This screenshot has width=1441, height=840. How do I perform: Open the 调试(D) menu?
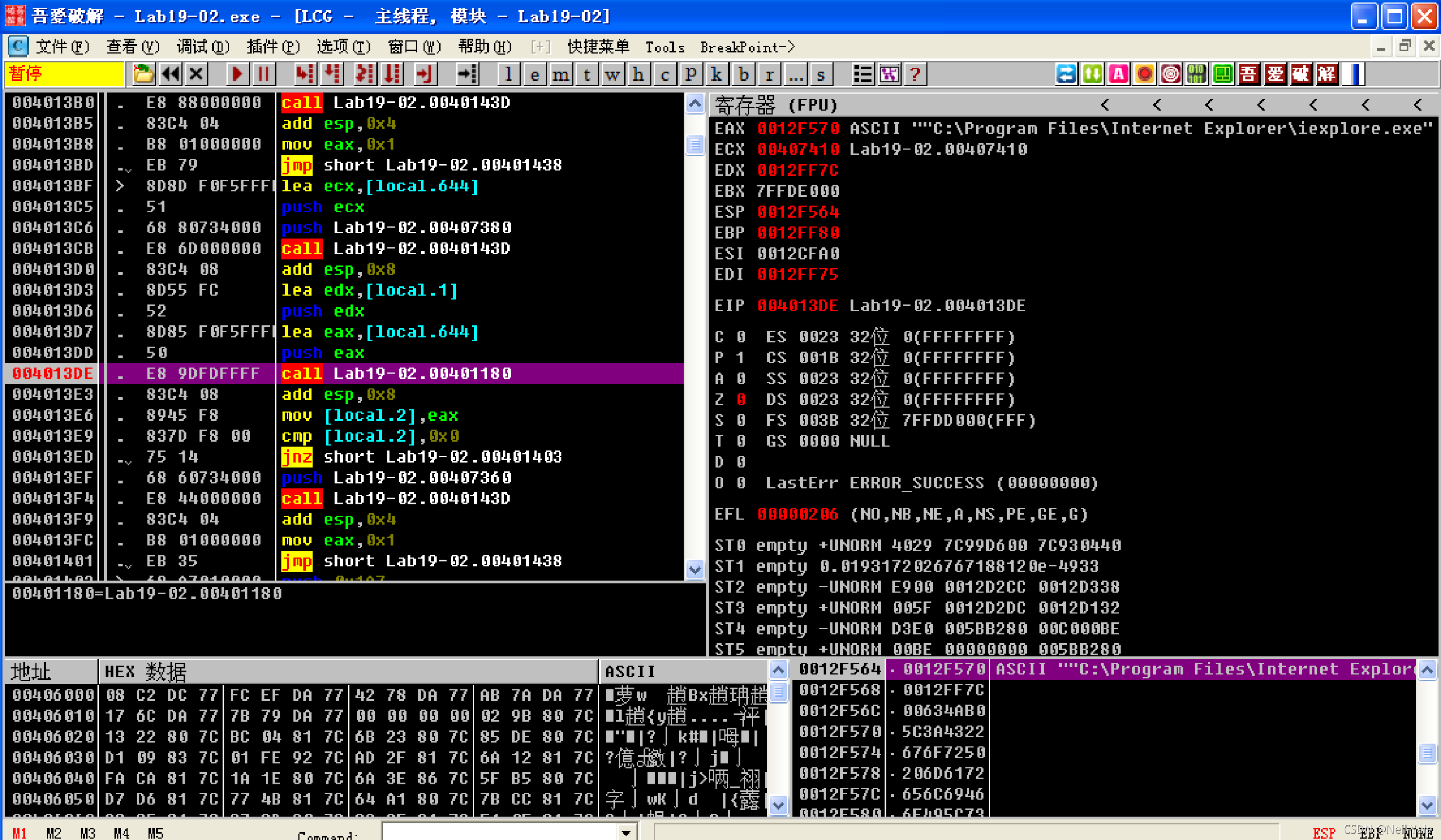coord(203,47)
